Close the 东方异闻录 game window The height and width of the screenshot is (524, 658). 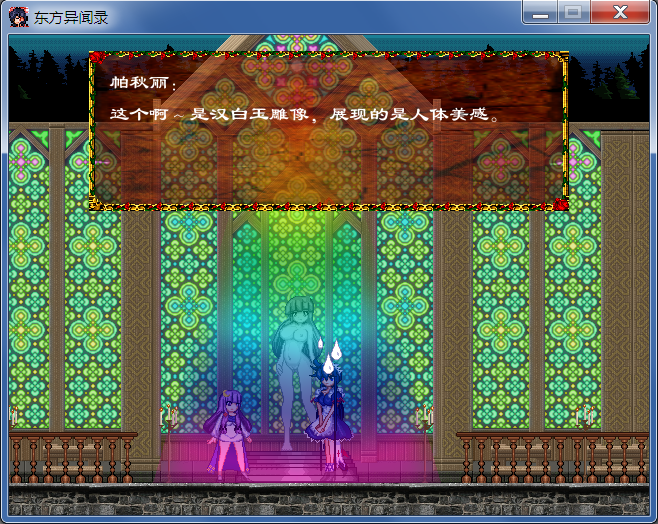(620, 12)
